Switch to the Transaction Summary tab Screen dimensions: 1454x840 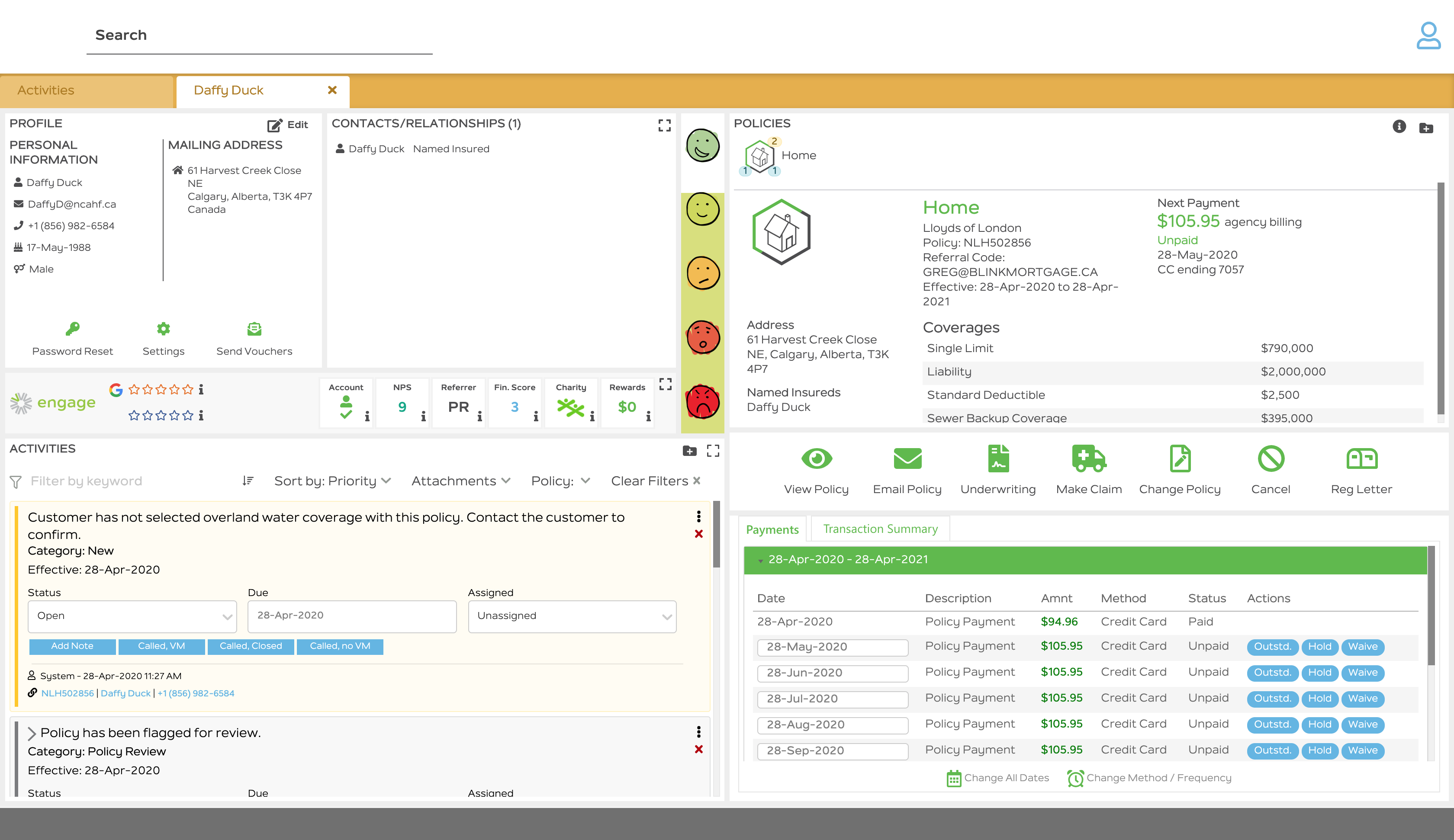[x=880, y=529]
